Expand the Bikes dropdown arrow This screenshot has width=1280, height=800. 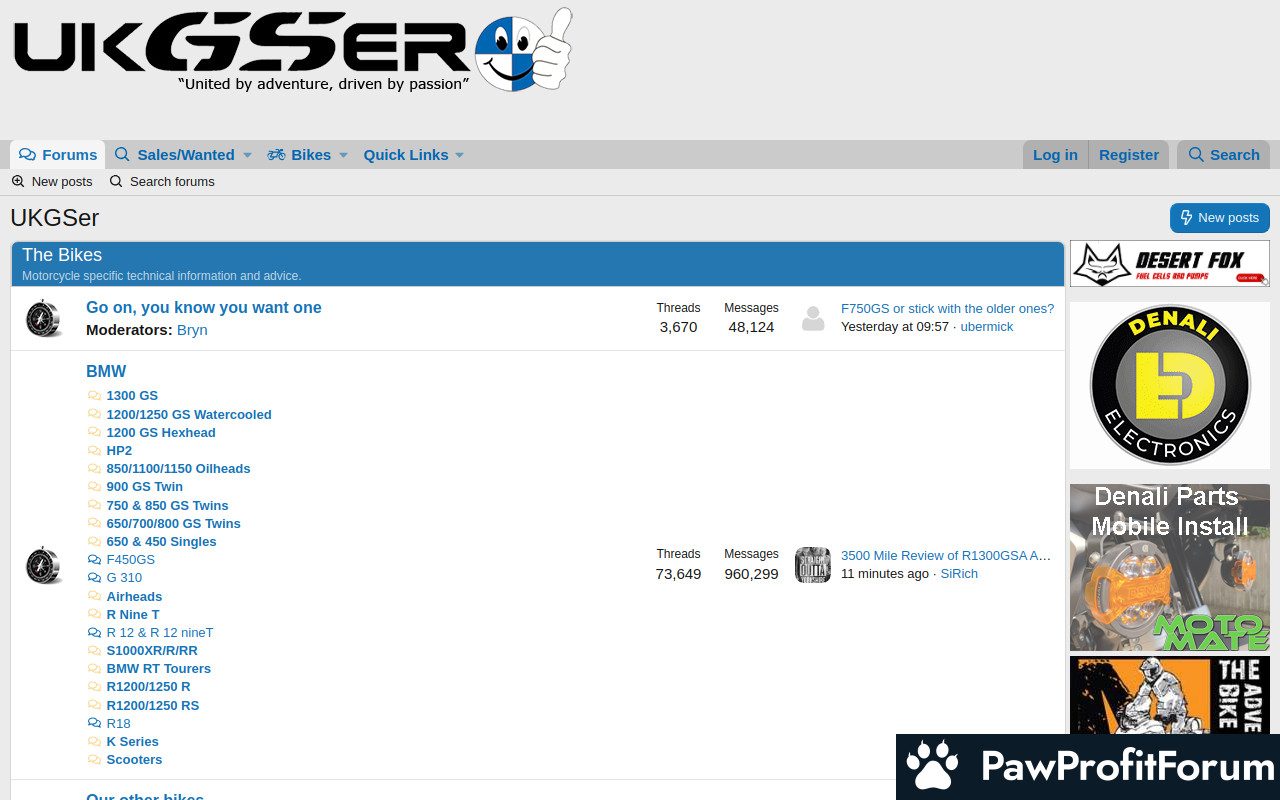[343, 155]
